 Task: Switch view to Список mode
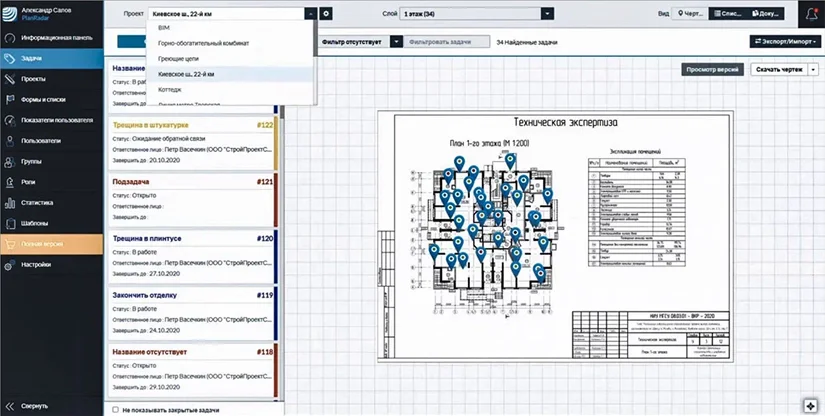pos(728,14)
